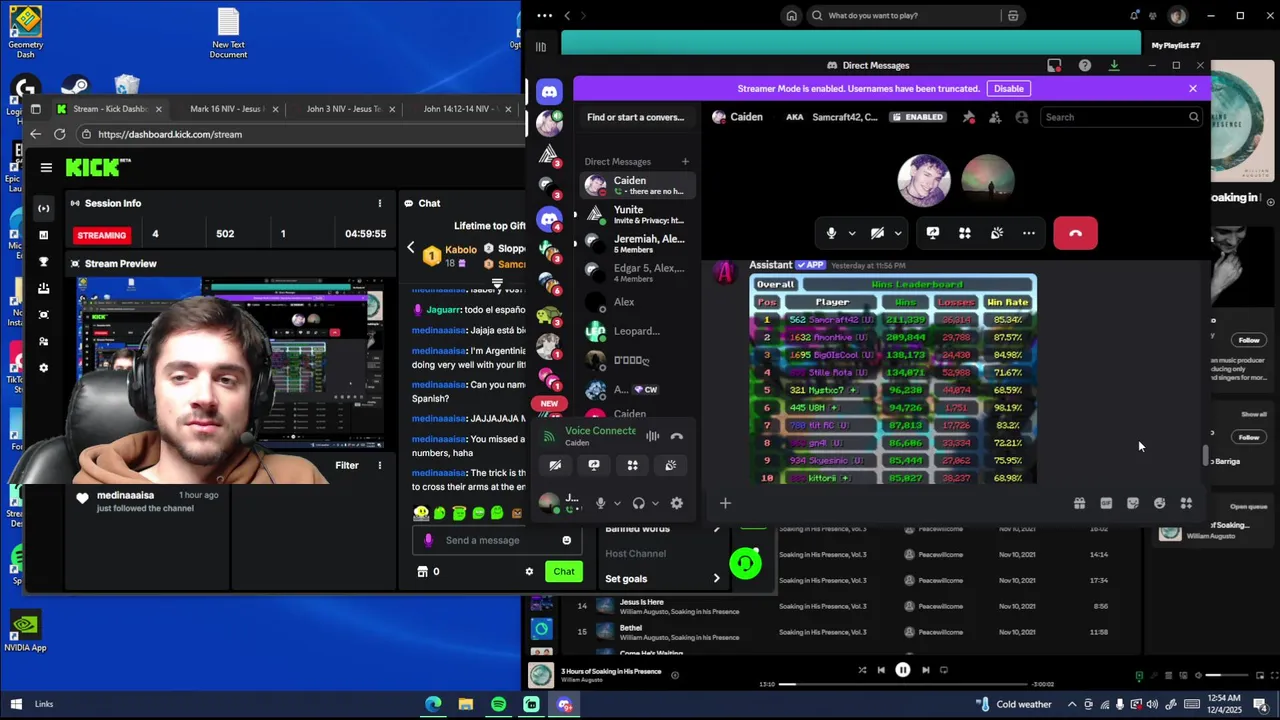Image resolution: width=1280 pixels, height=720 pixels.
Task: Toggle noise suppression in Voice Connected panel
Action: pyautogui.click(x=652, y=436)
